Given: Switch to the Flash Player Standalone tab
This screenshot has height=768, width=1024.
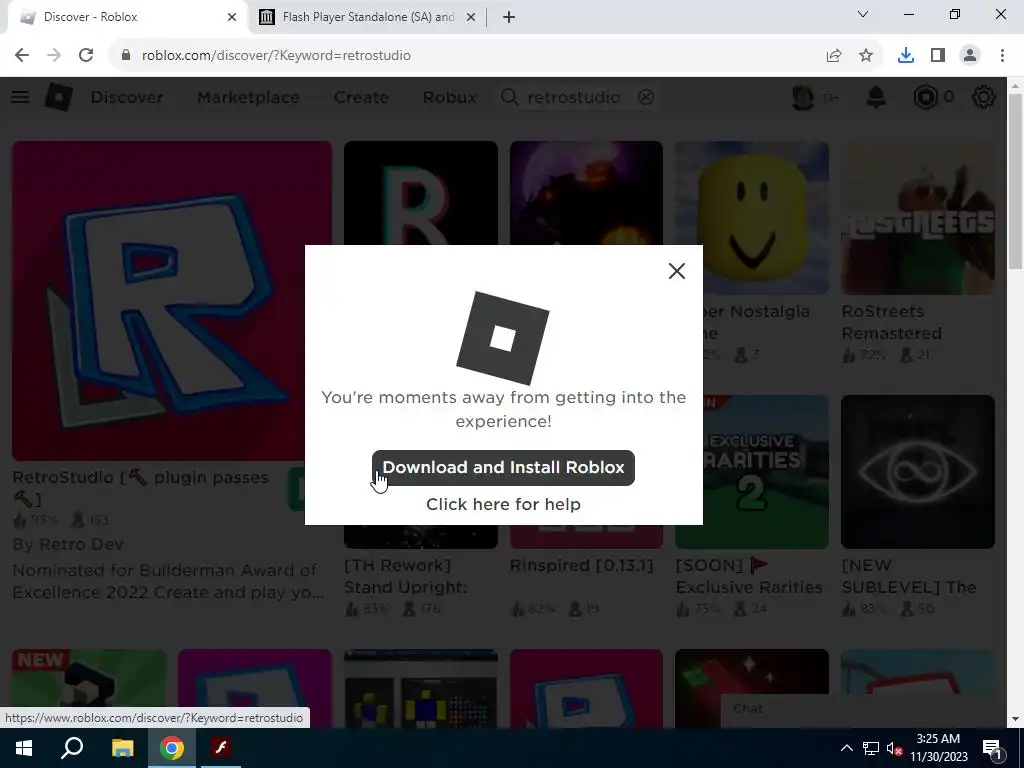Looking at the screenshot, I should [x=368, y=17].
